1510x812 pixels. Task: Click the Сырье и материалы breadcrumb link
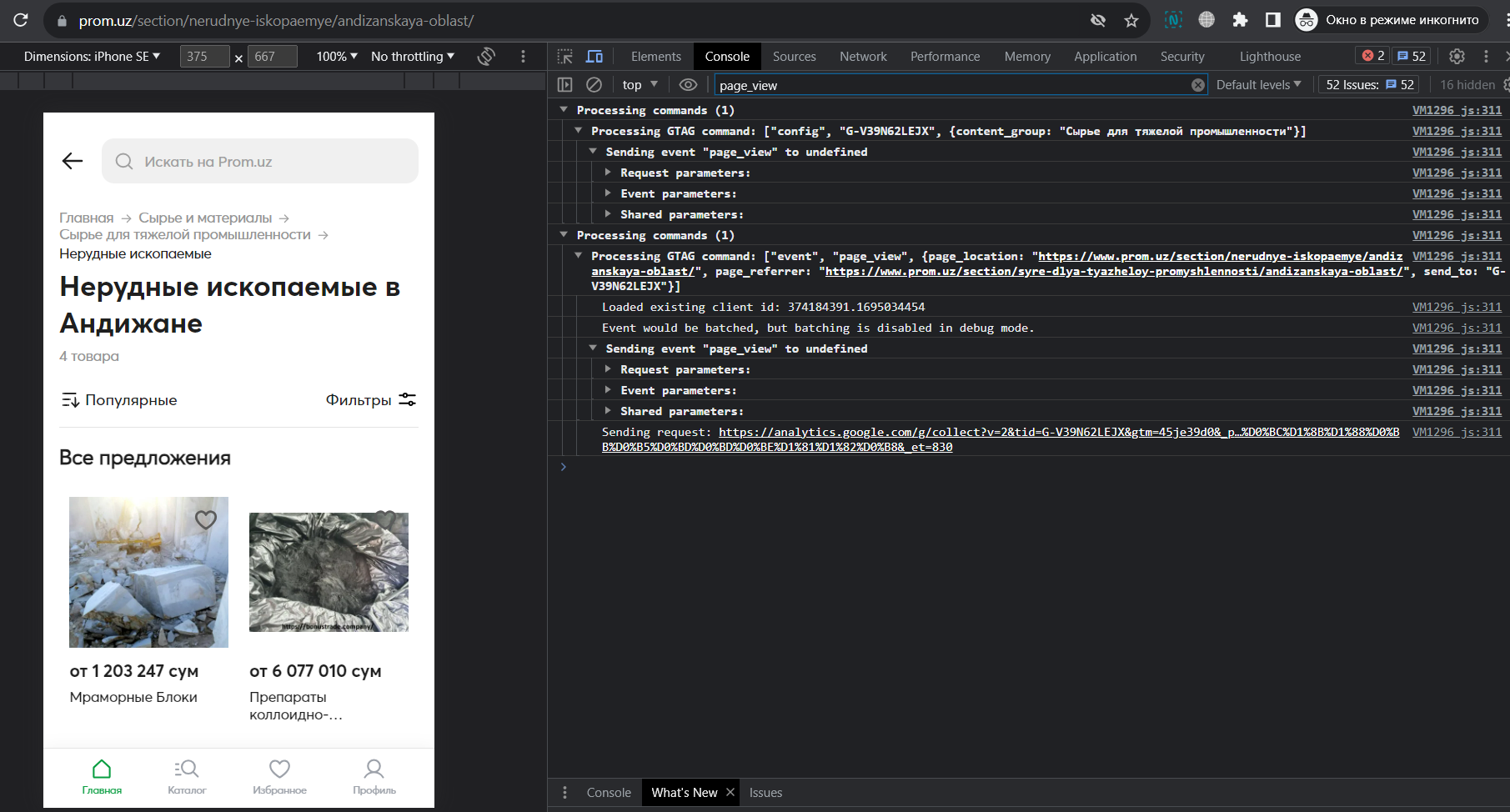(x=205, y=218)
